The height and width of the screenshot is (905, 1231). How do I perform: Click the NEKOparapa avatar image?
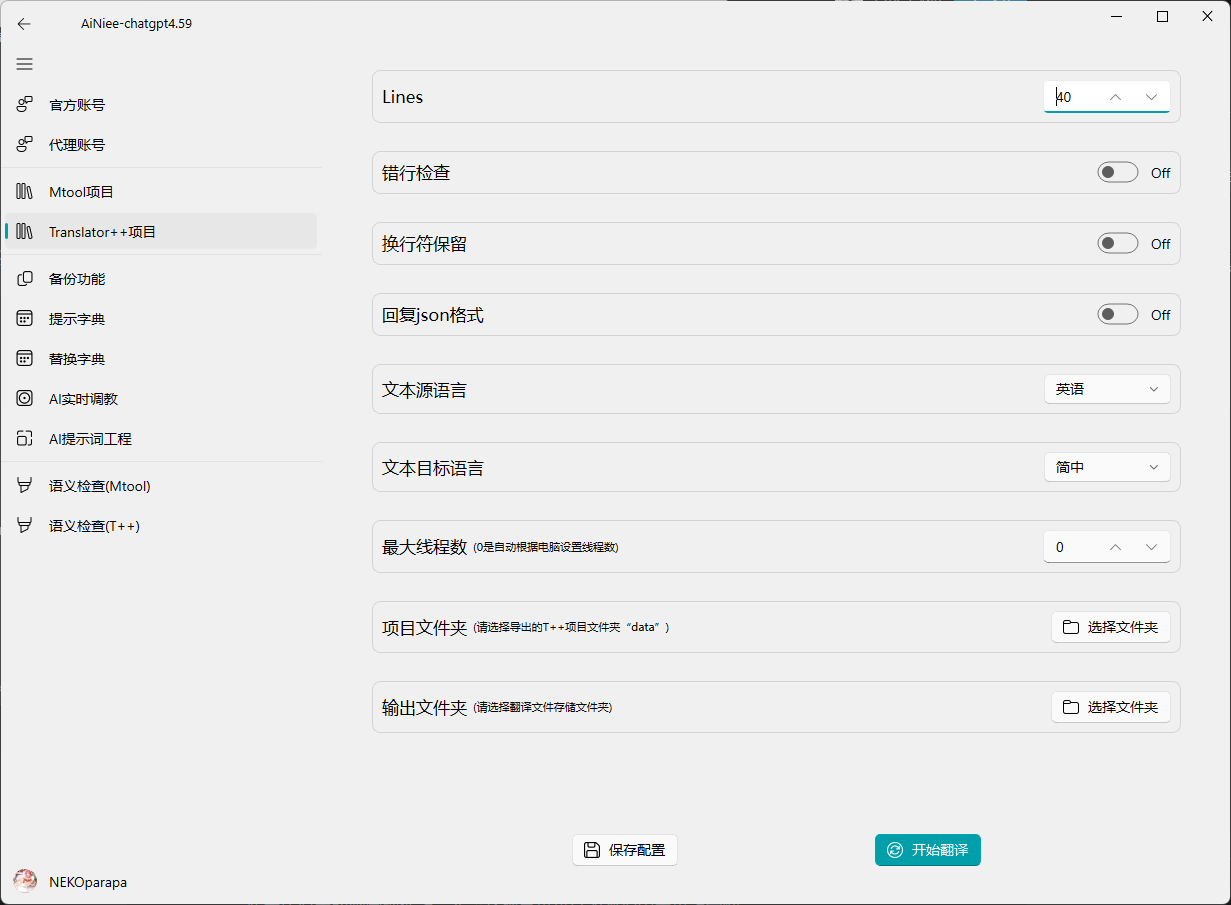pyautogui.click(x=25, y=881)
